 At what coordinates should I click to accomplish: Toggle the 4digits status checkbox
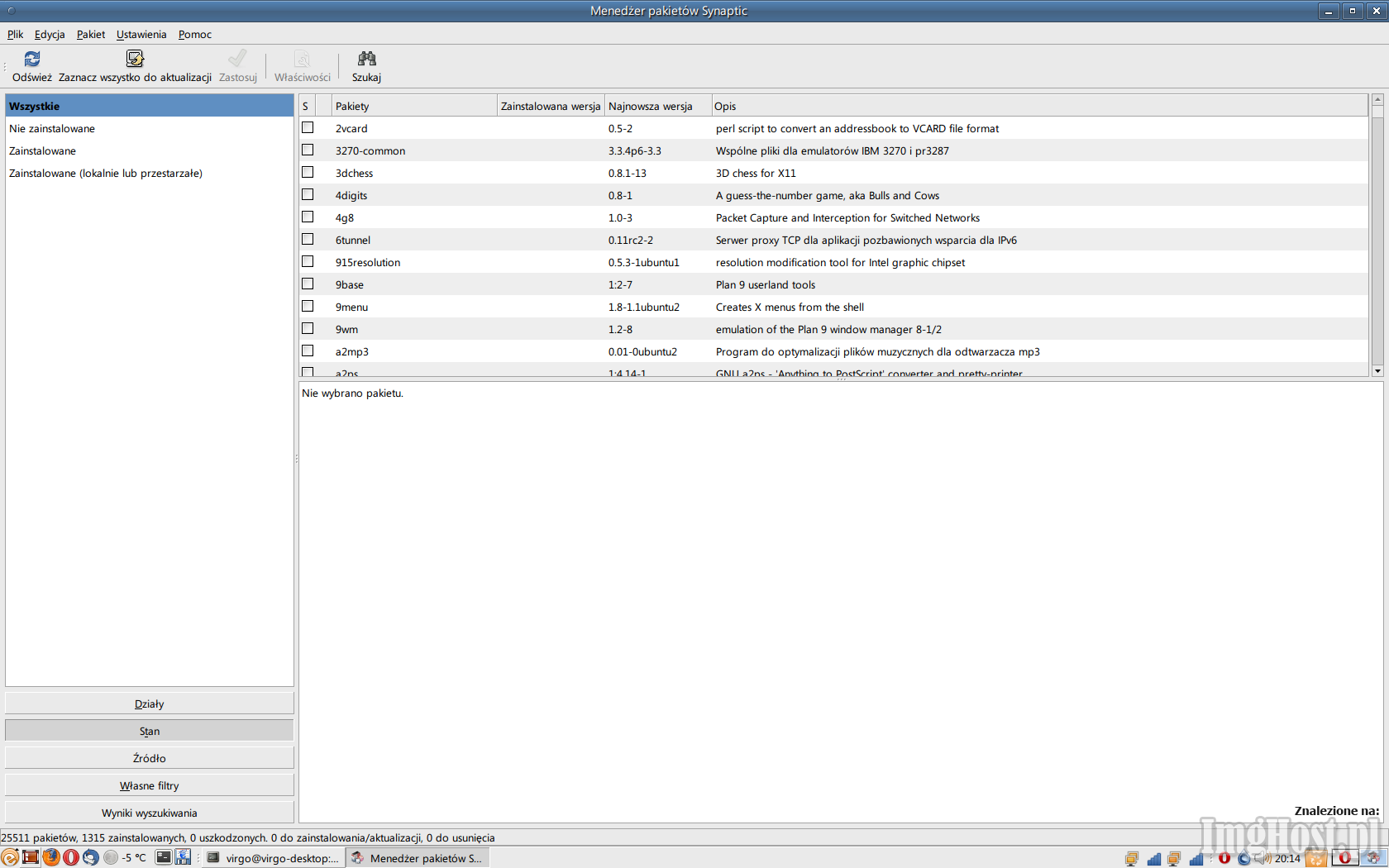pyautogui.click(x=308, y=194)
